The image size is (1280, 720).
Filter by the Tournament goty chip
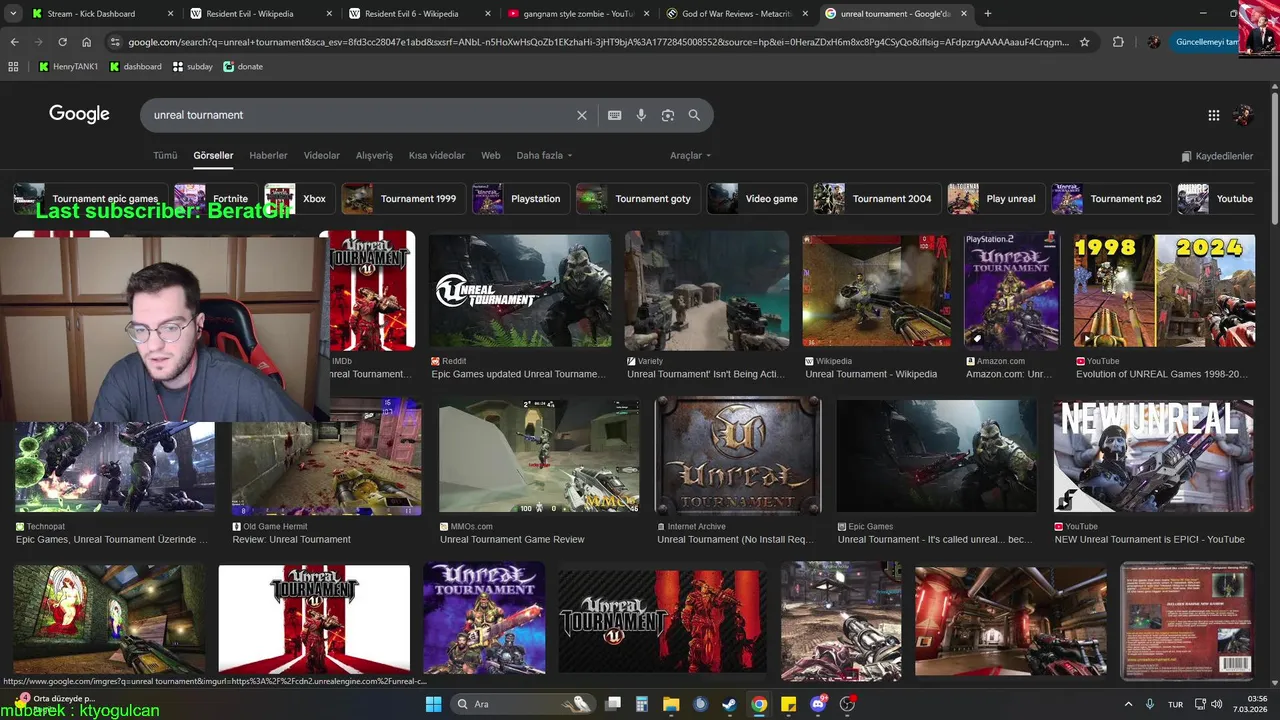[x=636, y=199]
